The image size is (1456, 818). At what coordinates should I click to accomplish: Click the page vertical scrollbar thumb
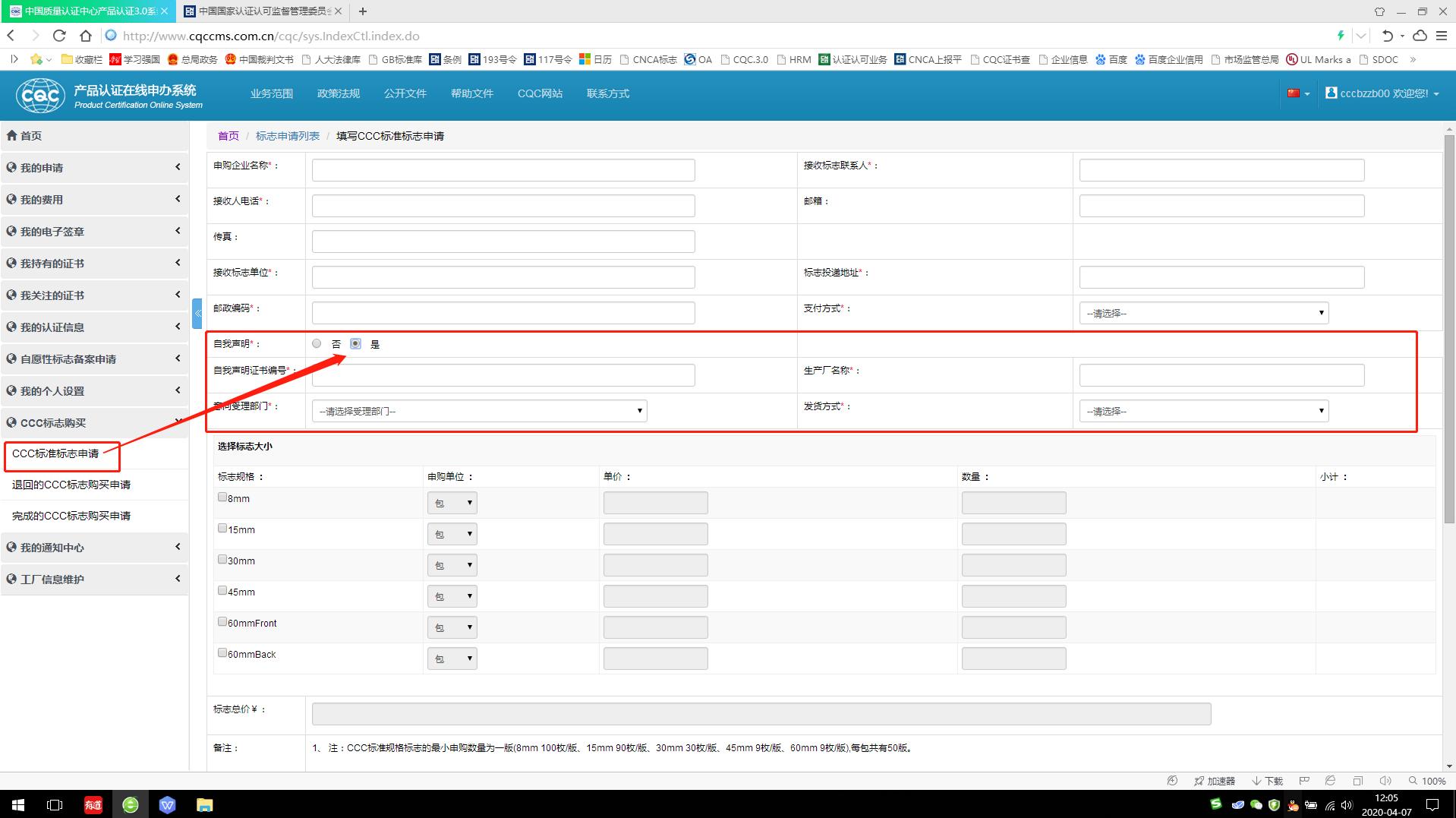(x=1449, y=330)
